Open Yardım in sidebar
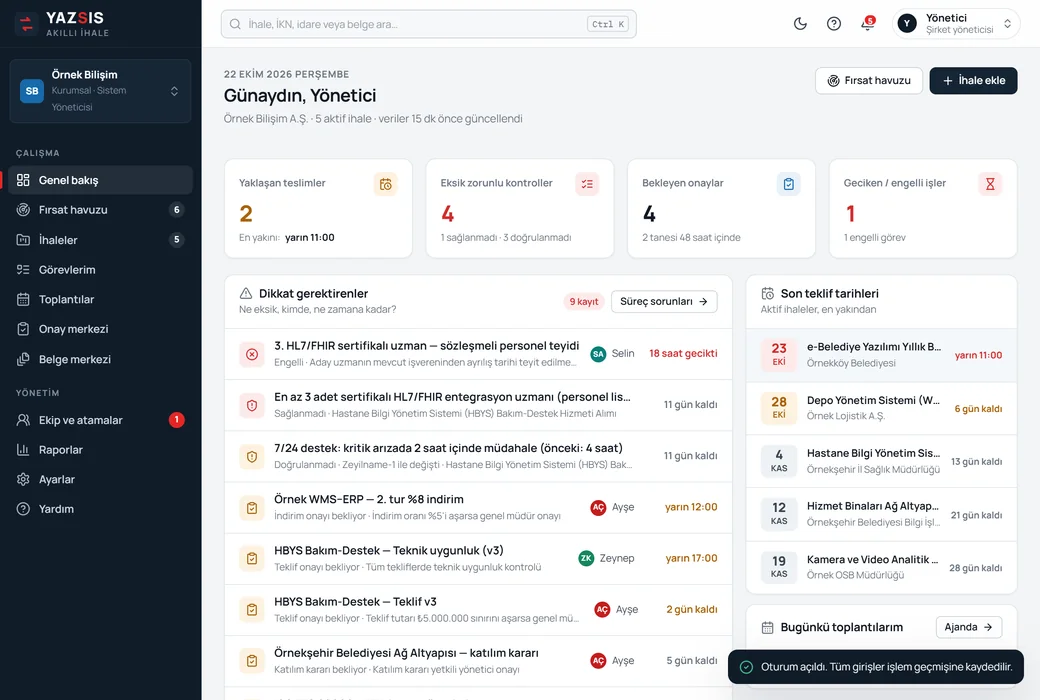The width and height of the screenshot is (1040, 700). pyautogui.click(x=101, y=509)
